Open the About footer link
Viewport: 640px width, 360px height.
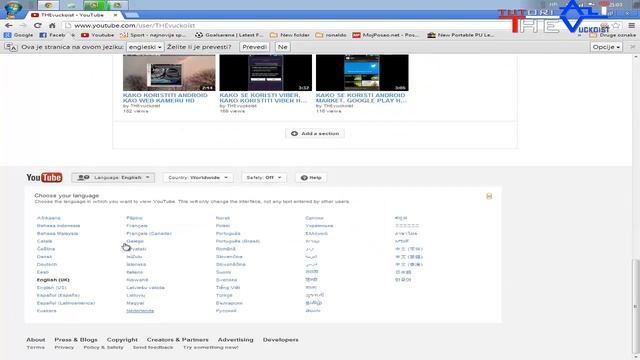click(36, 340)
